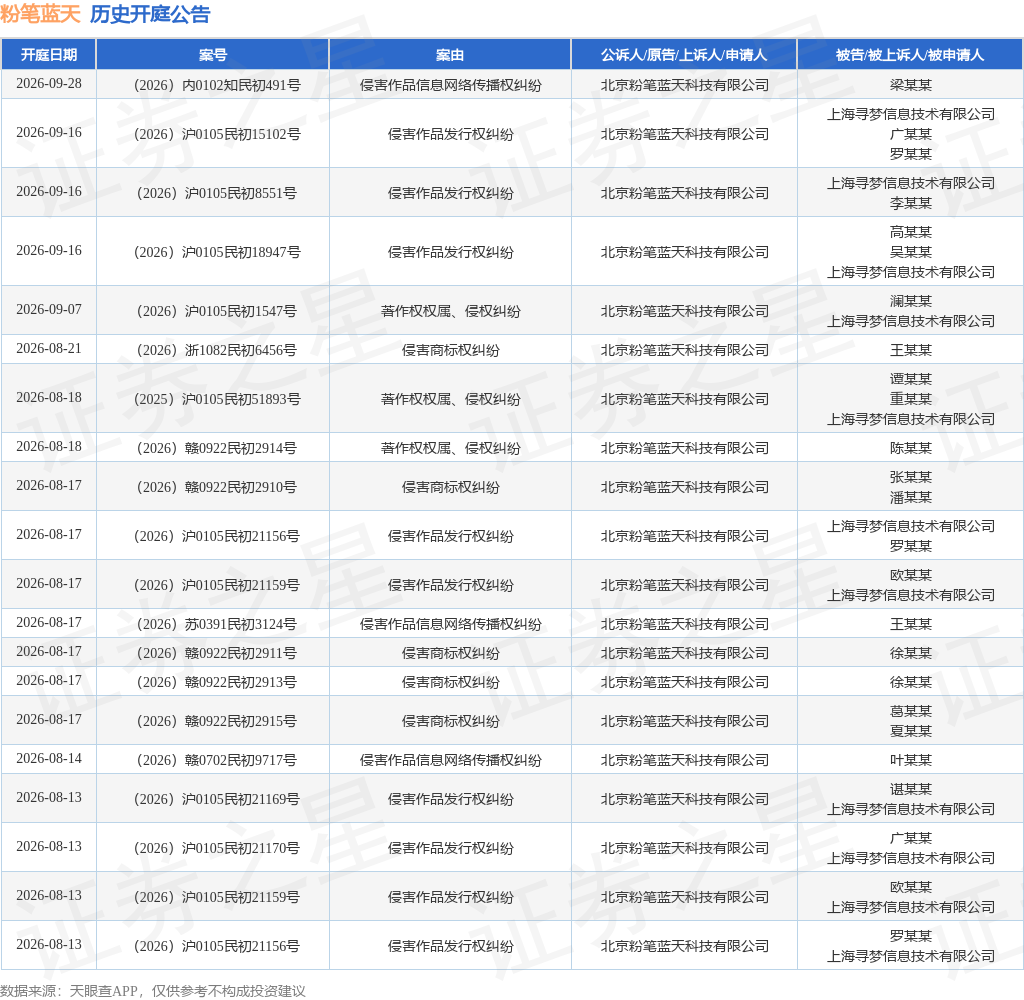Image resolution: width=1024 pixels, height=1000 pixels.
Task: Select the 粉笔蓝天 title text
Action: coord(40,14)
